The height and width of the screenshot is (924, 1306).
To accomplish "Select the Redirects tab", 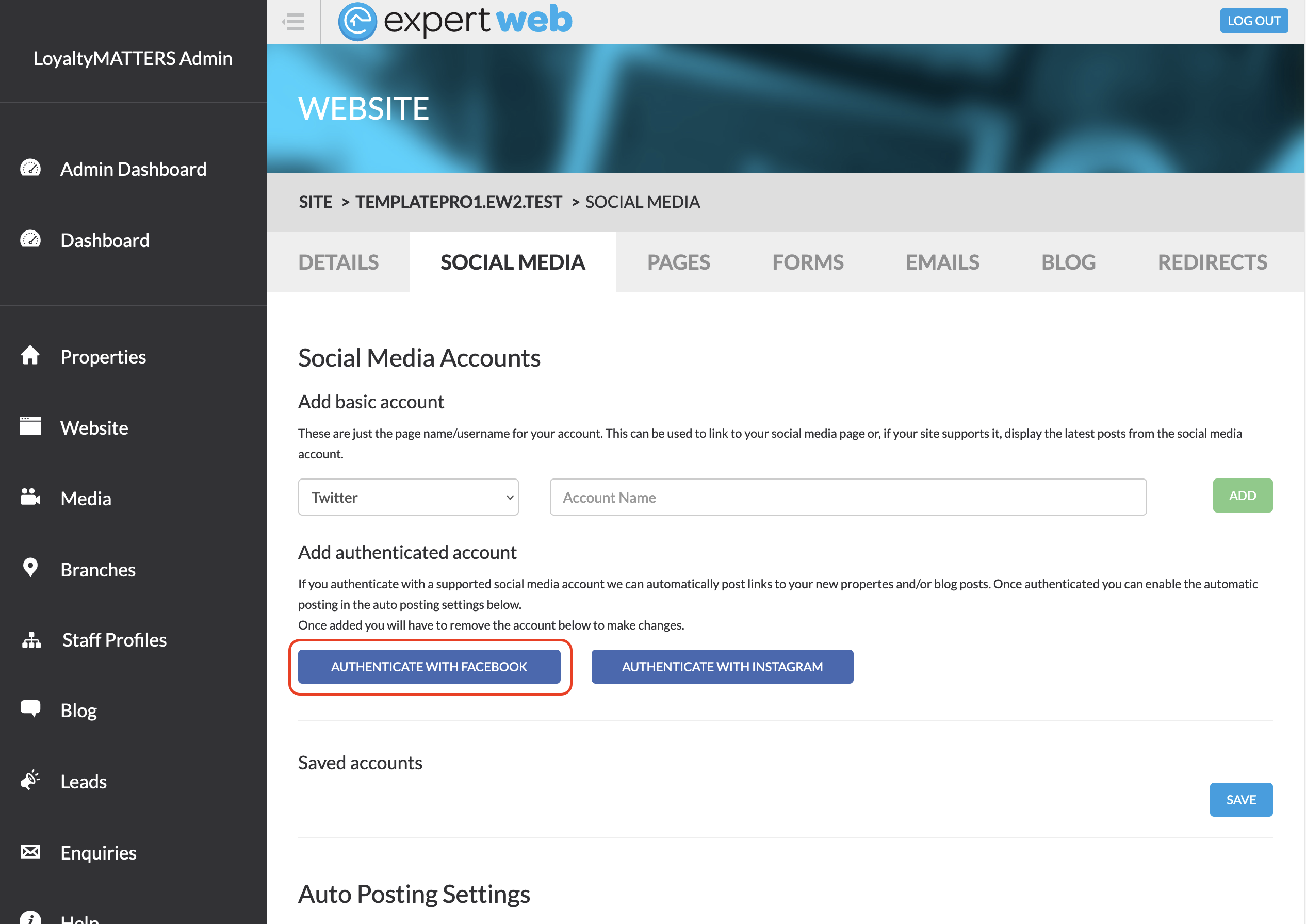I will pyautogui.click(x=1212, y=262).
